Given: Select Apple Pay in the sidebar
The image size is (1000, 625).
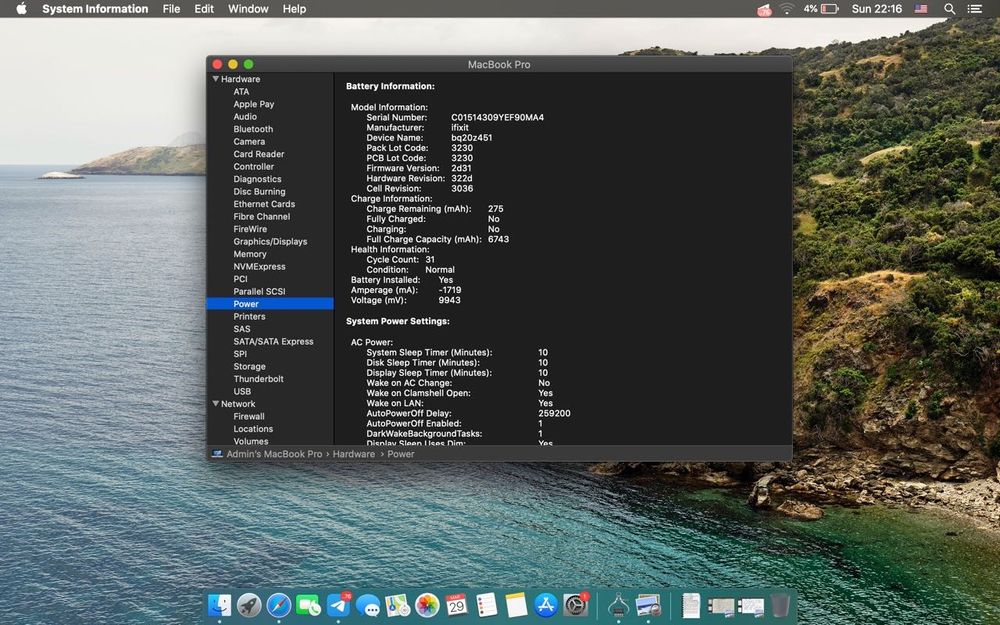Looking at the screenshot, I should click(x=254, y=104).
